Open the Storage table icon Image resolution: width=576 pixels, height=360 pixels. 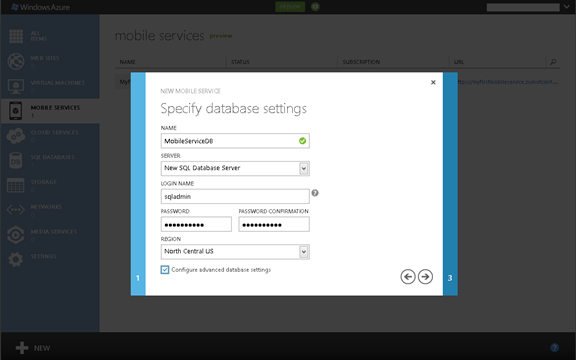[x=16, y=186]
